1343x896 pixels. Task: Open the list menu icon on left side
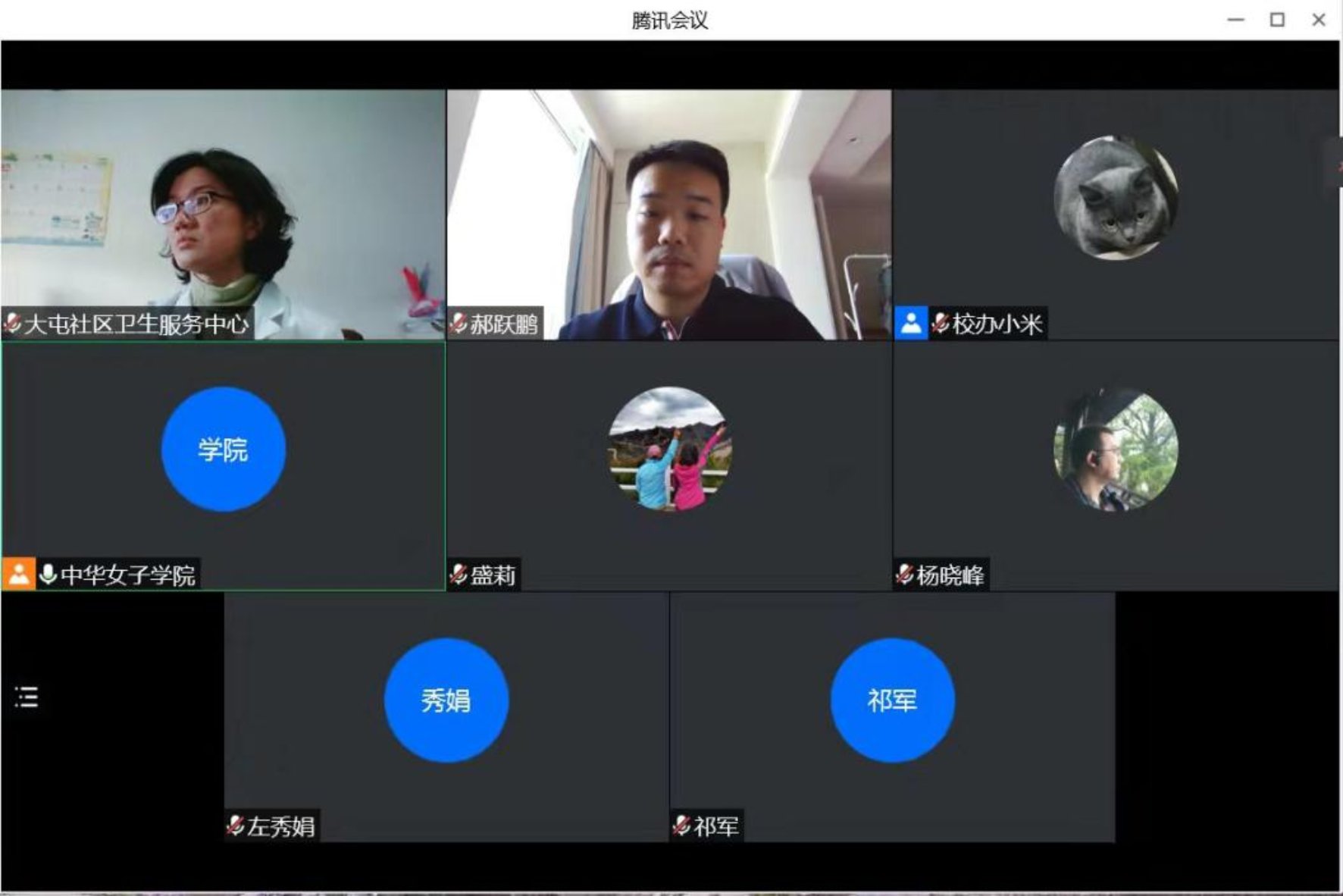27,697
